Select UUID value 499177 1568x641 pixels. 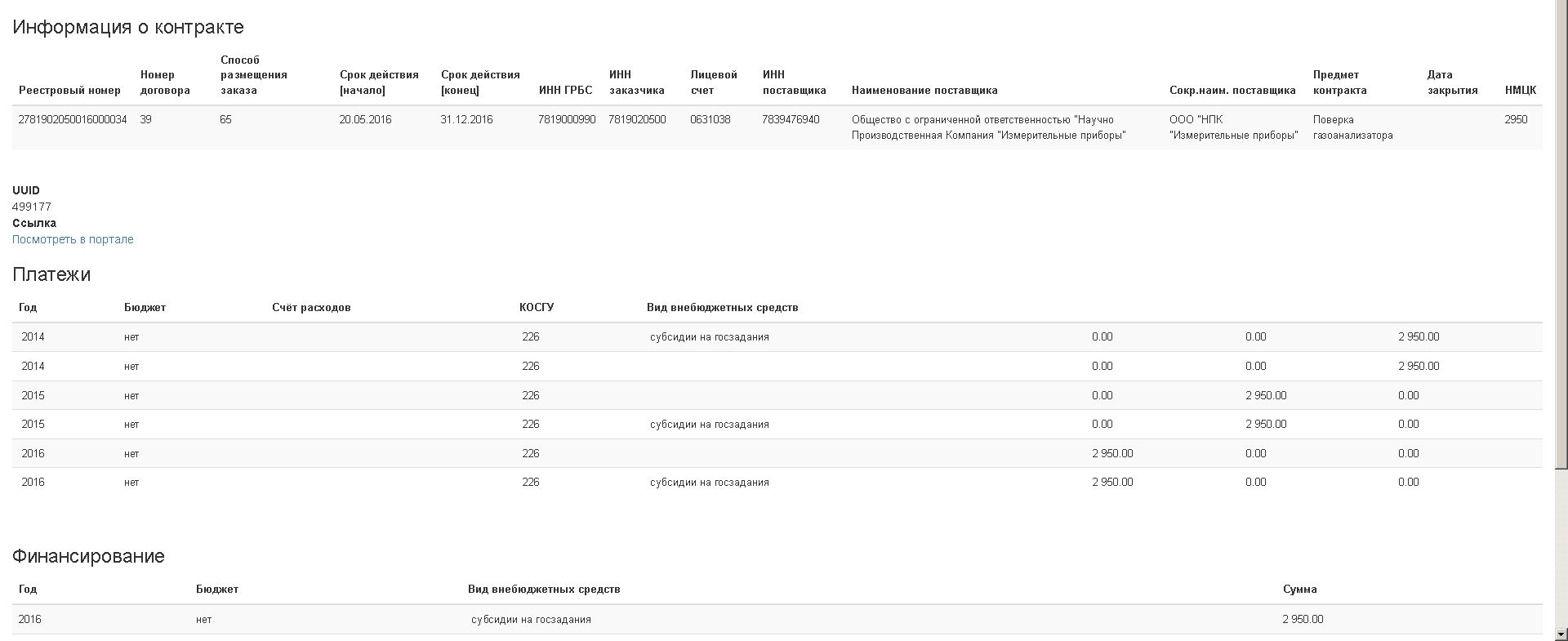pos(32,207)
